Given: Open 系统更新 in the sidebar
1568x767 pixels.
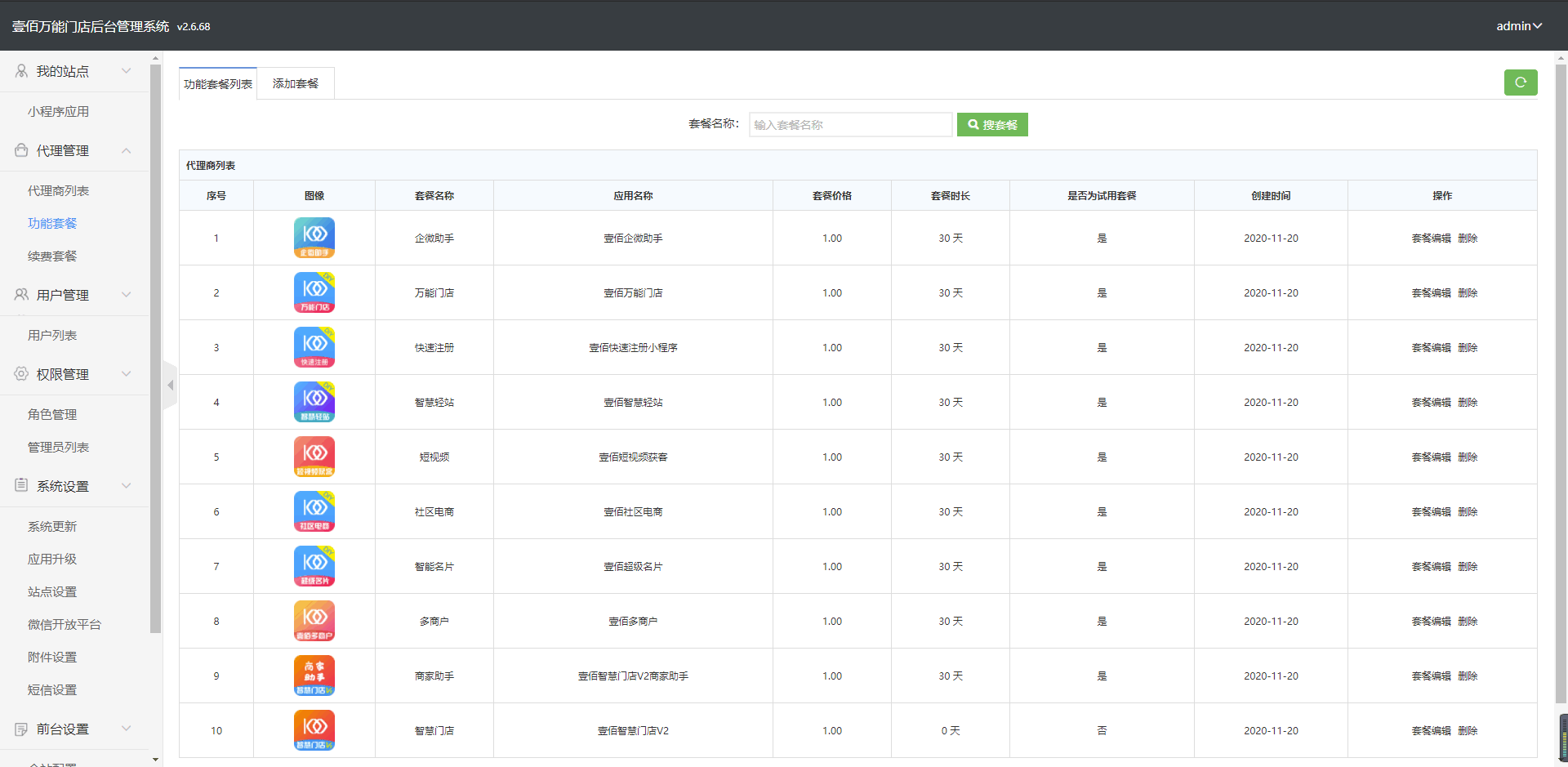Looking at the screenshot, I should pyautogui.click(x=52, y=526).
